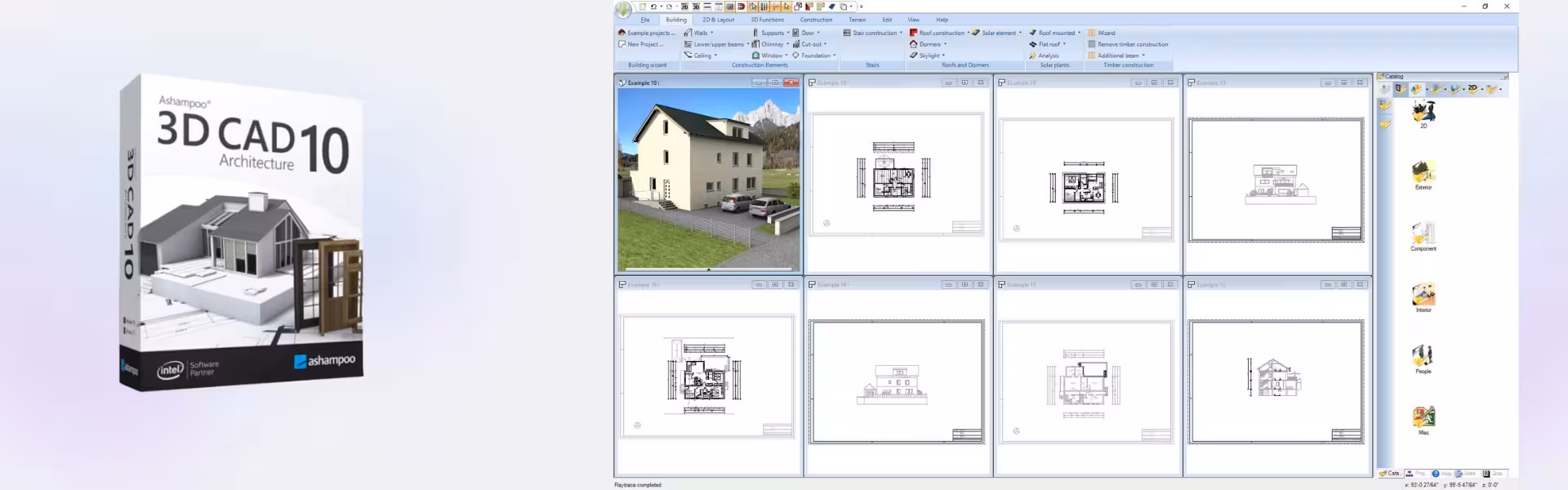Switch to the Quantities bottom panel tab
1568x490 pixels.
[1493, 473]
